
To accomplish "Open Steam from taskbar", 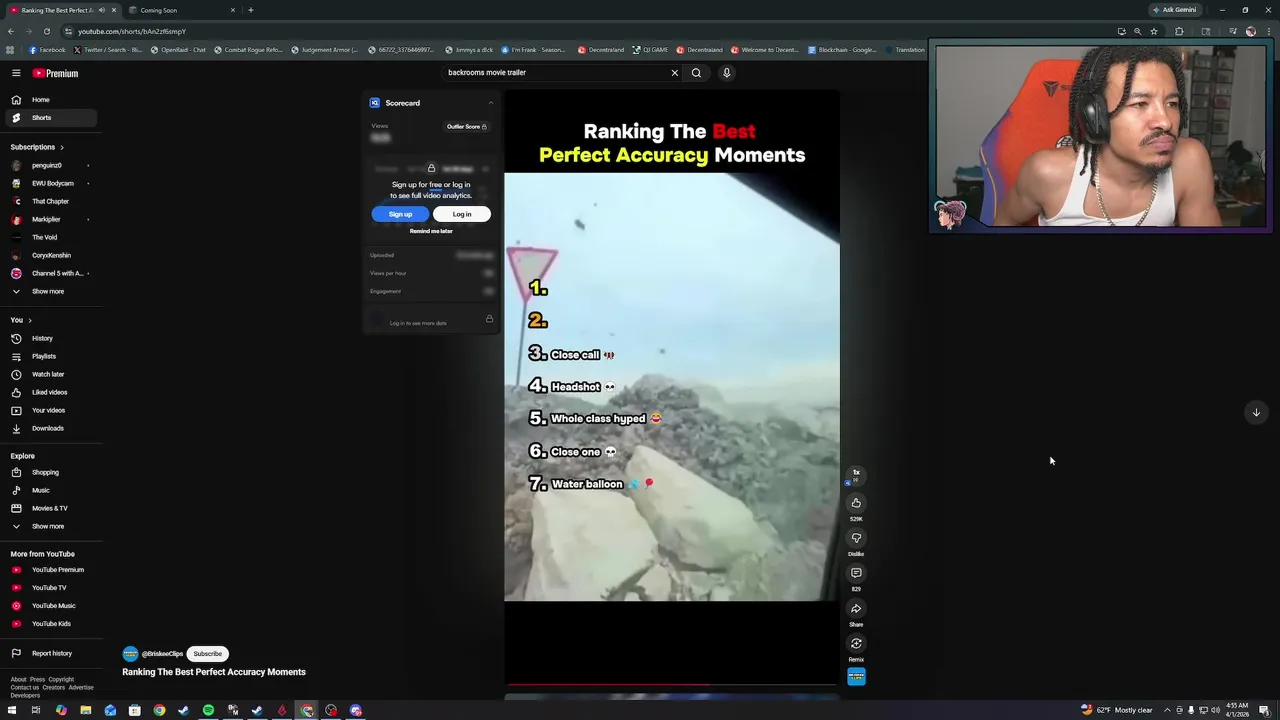I will [x=183, y=710].
